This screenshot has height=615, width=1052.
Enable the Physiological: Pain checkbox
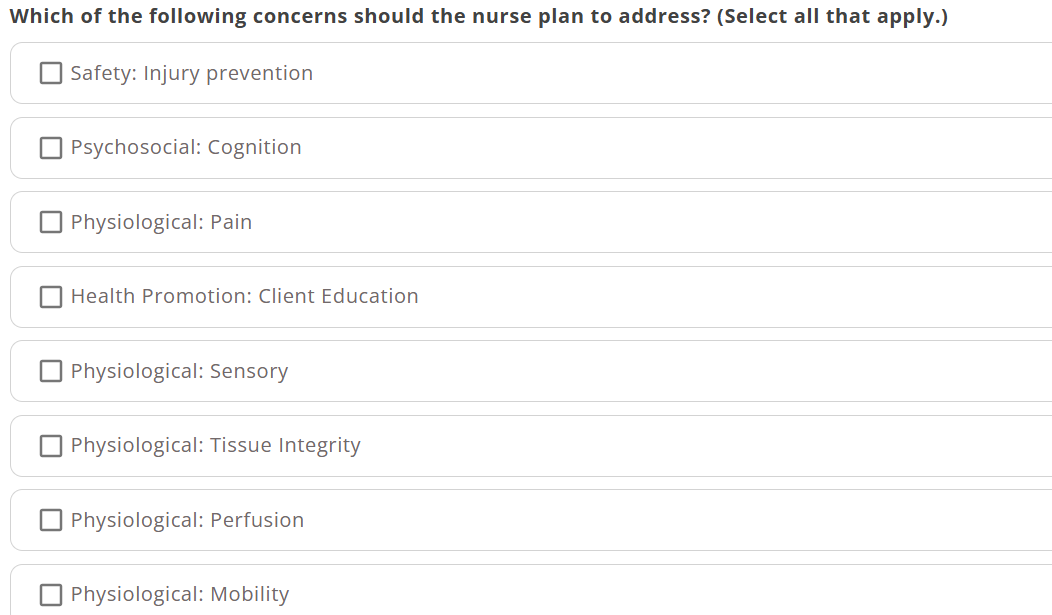pyautogui.click(x=51, y=222)
